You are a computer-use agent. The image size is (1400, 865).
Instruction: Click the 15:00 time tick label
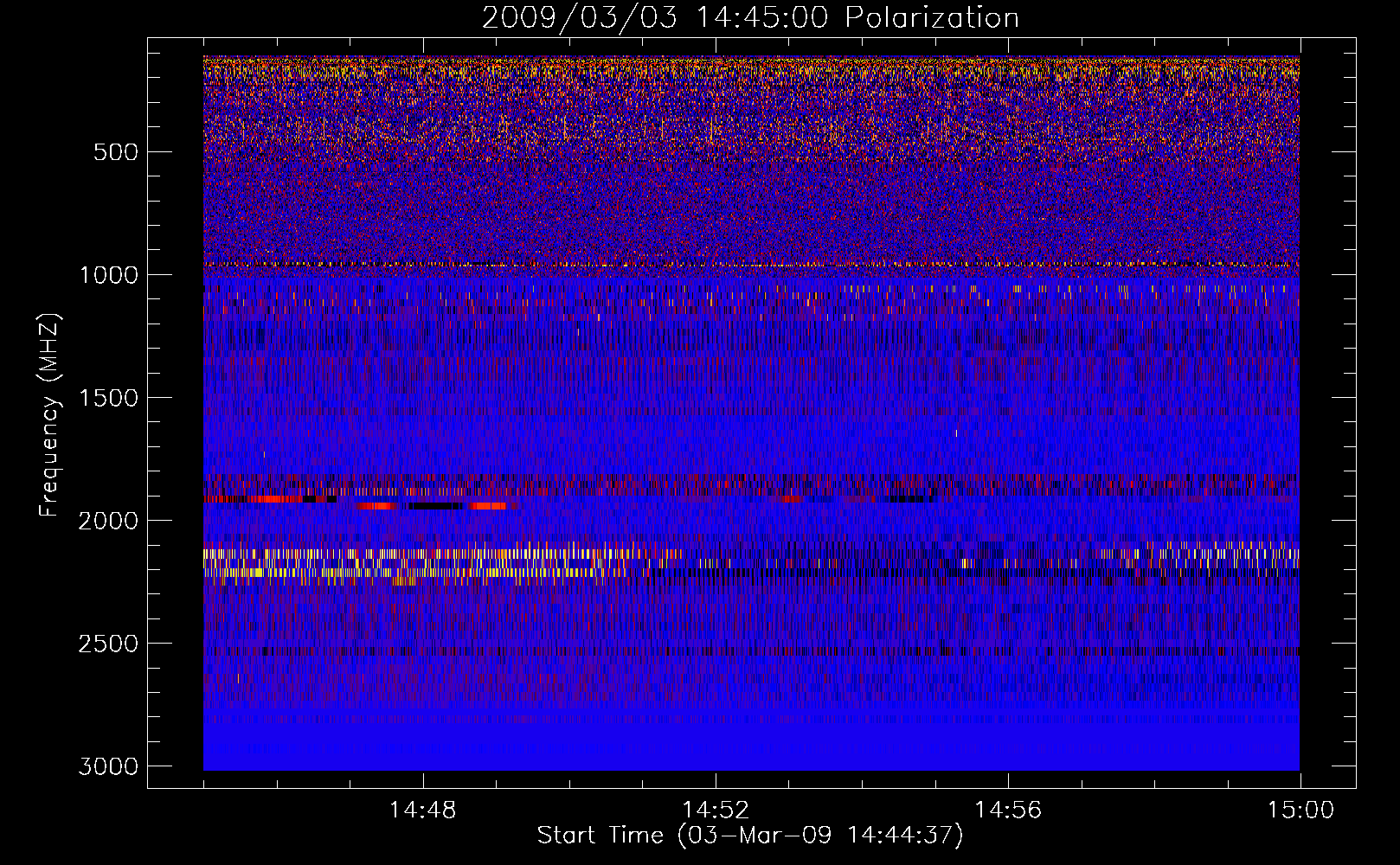click(x=1300, y=811)
